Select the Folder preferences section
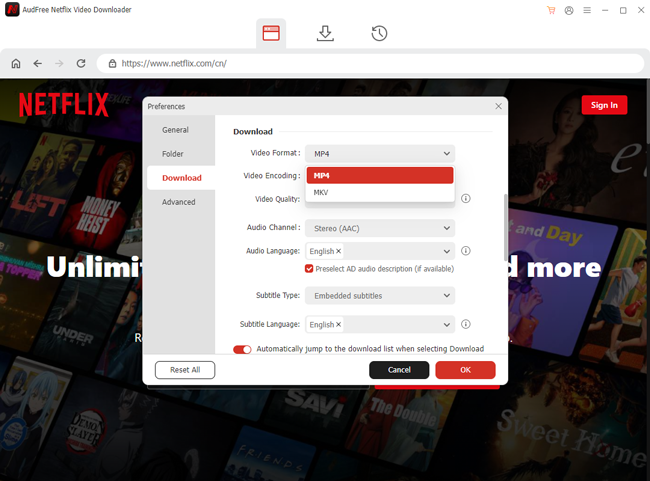650x481 pixels. 172,154
